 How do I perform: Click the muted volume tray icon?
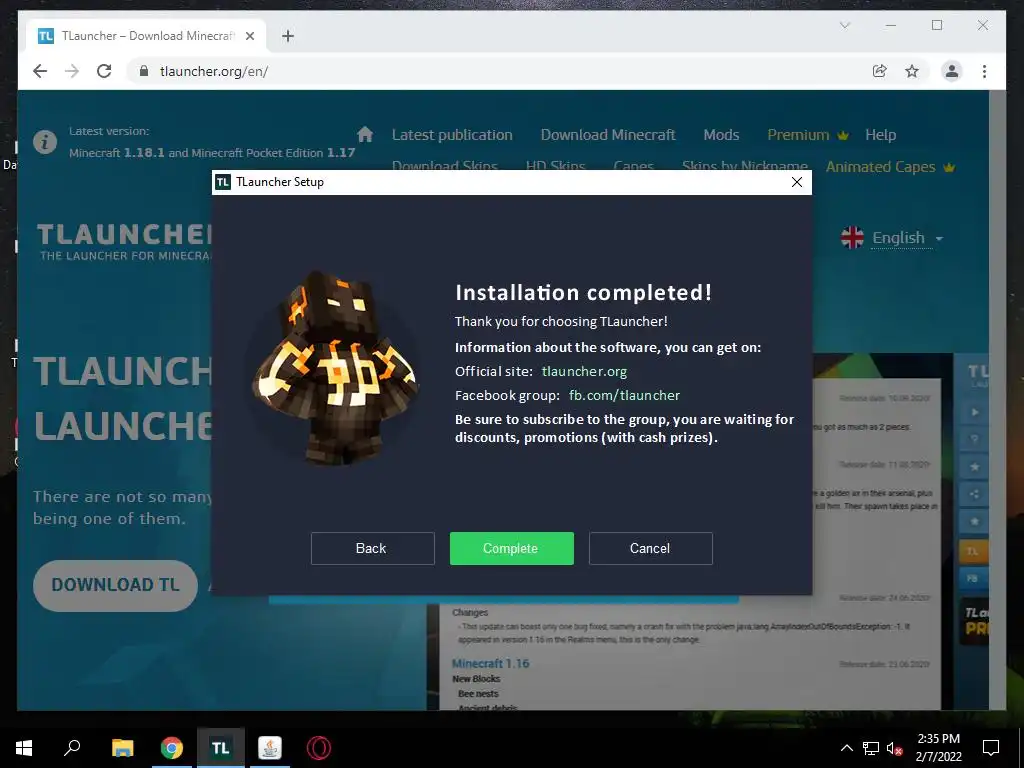point(894,748)
